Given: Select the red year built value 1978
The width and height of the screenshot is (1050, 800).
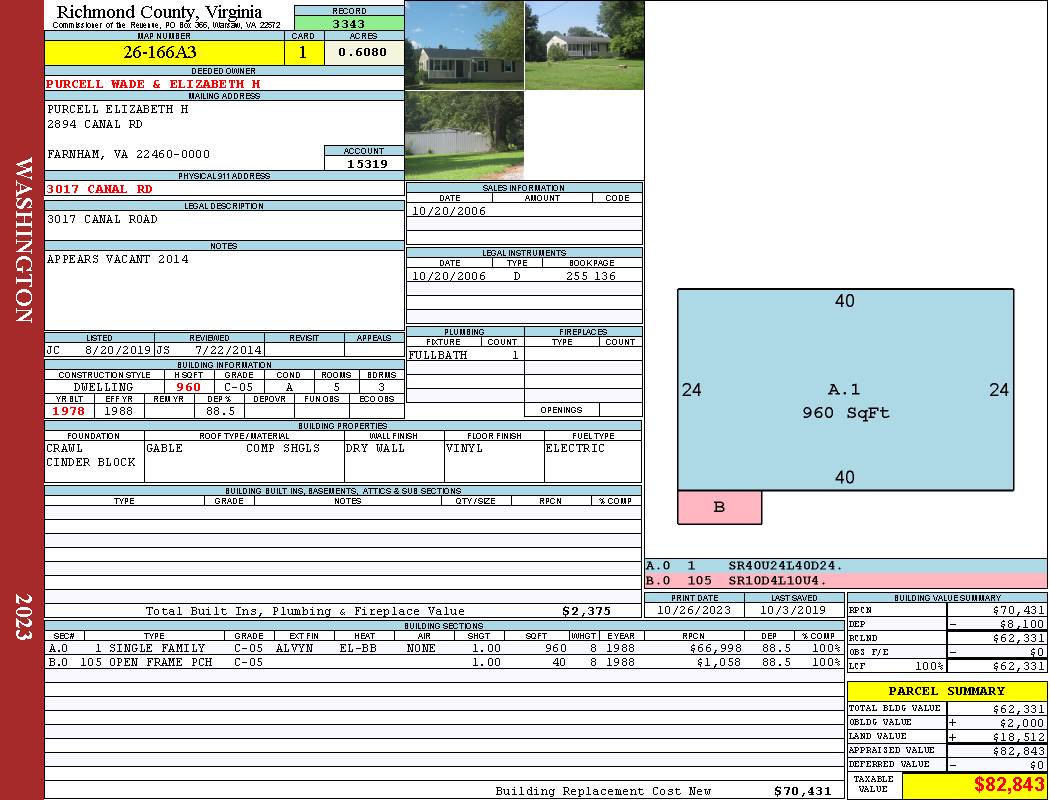Looking at the screenshot, I should 69,410.
